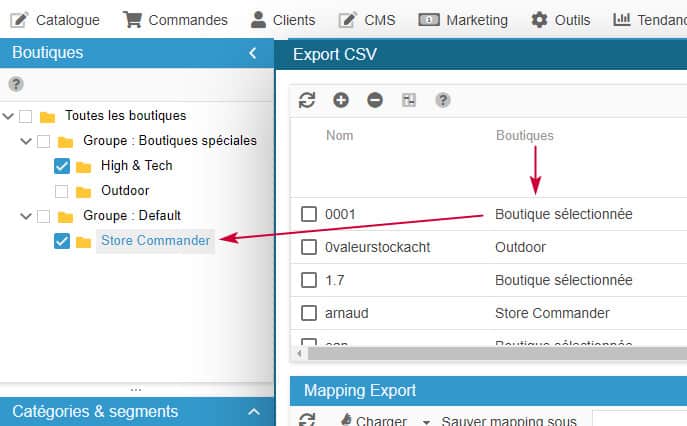Collapse the Boutiques panel with chevron
This screenshot has width=687, height=426.
pyautogui.click(x=253, y=53)
